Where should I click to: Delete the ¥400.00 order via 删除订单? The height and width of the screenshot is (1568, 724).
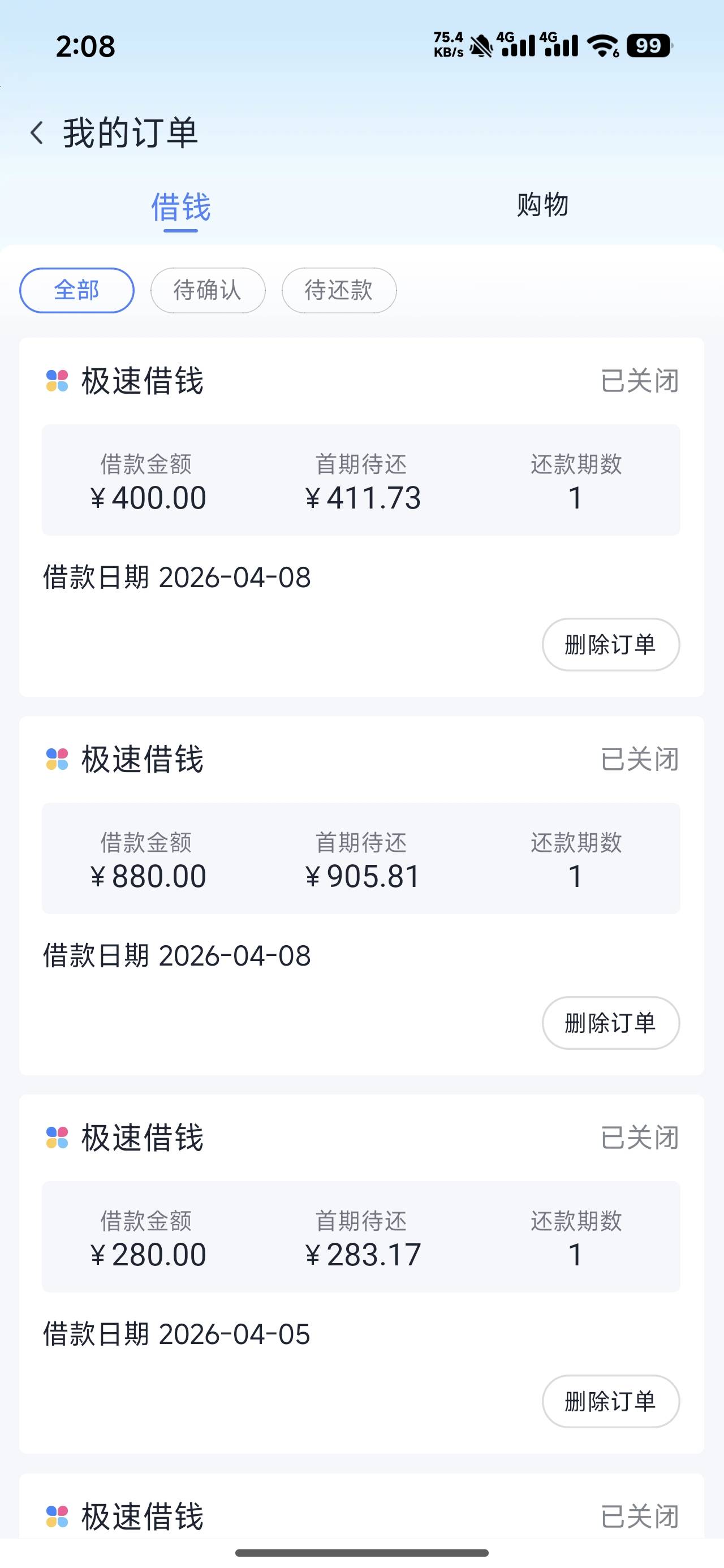[x=610, y=645]
